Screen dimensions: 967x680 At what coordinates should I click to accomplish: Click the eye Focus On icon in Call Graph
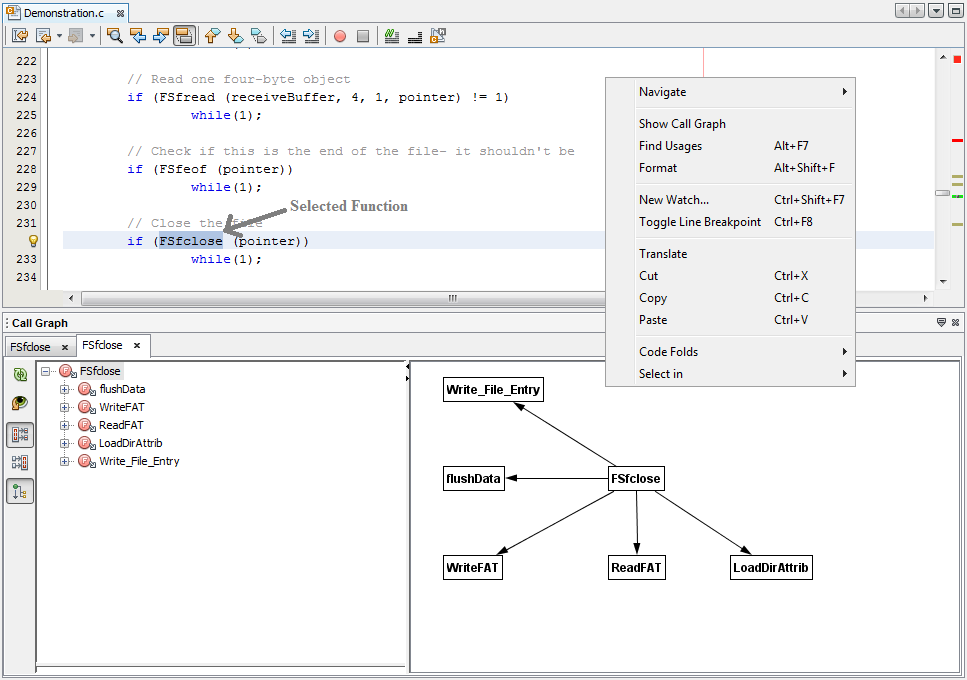(x=20, y=403)
